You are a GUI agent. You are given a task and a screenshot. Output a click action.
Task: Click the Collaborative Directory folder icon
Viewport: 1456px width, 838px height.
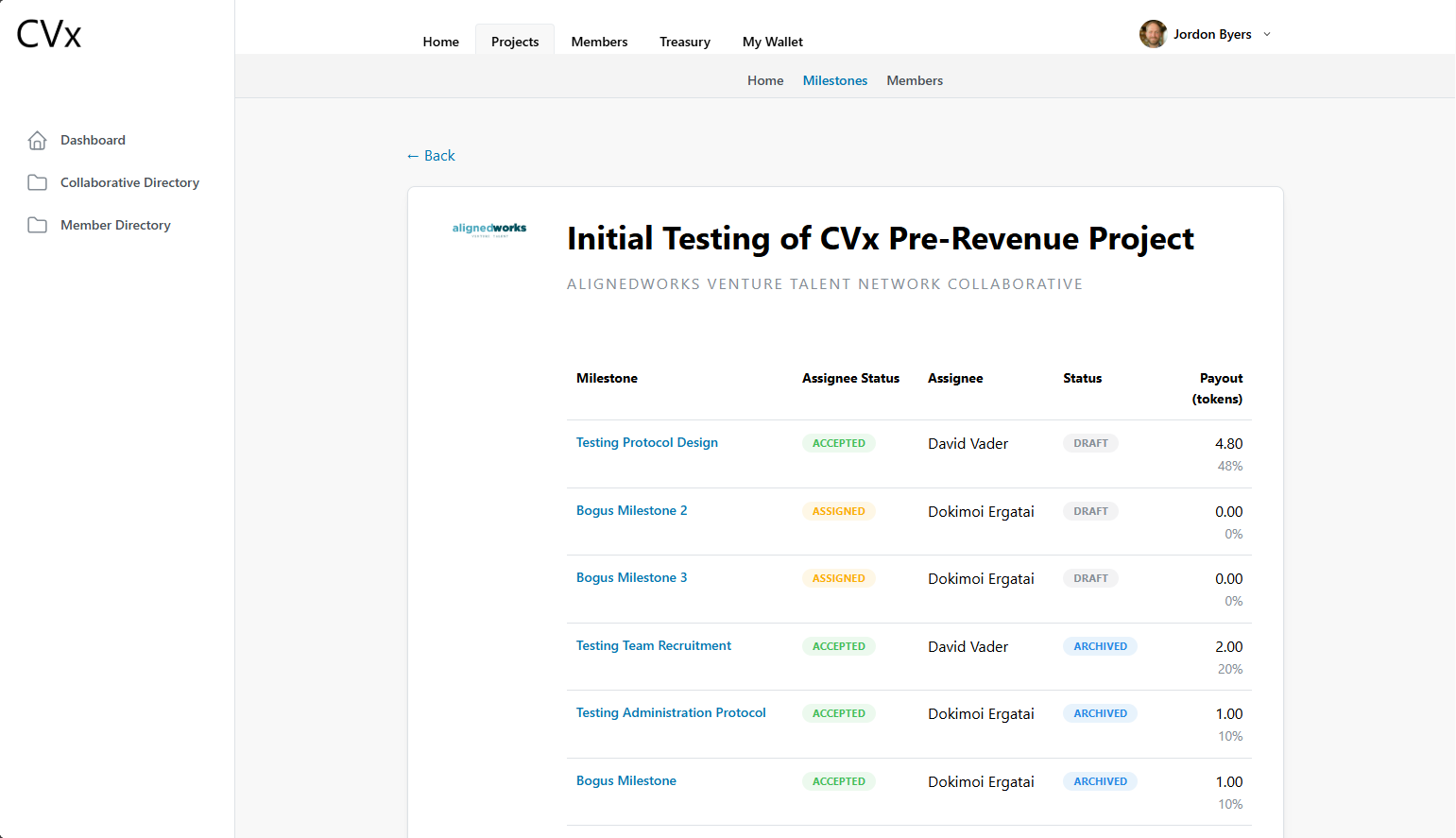[x=37, y=181]
